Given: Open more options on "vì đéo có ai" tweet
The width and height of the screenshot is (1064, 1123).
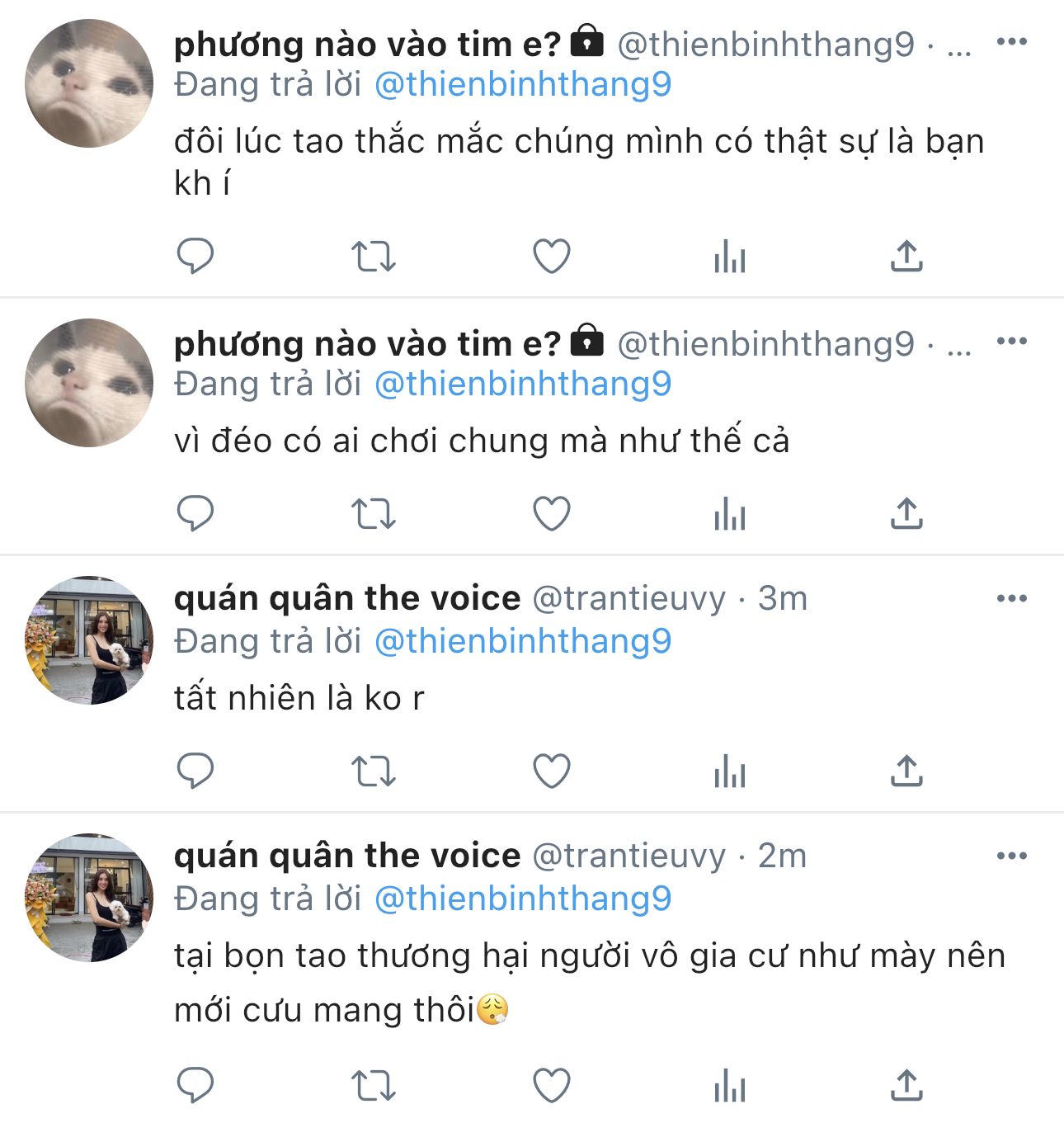Looking at the screenshot, I should 1012,342.
